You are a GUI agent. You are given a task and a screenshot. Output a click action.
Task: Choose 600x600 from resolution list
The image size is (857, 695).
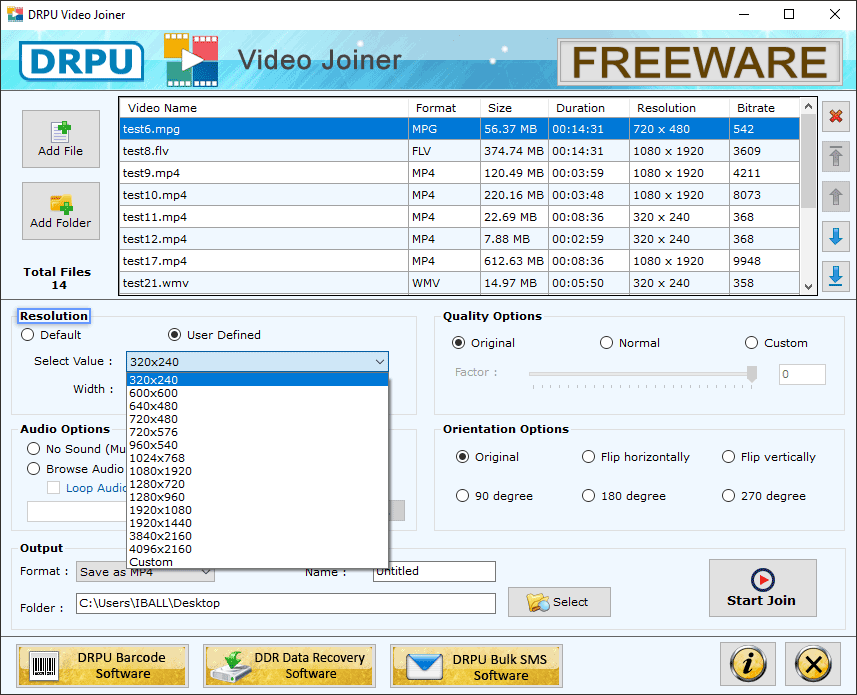point(257,393)
